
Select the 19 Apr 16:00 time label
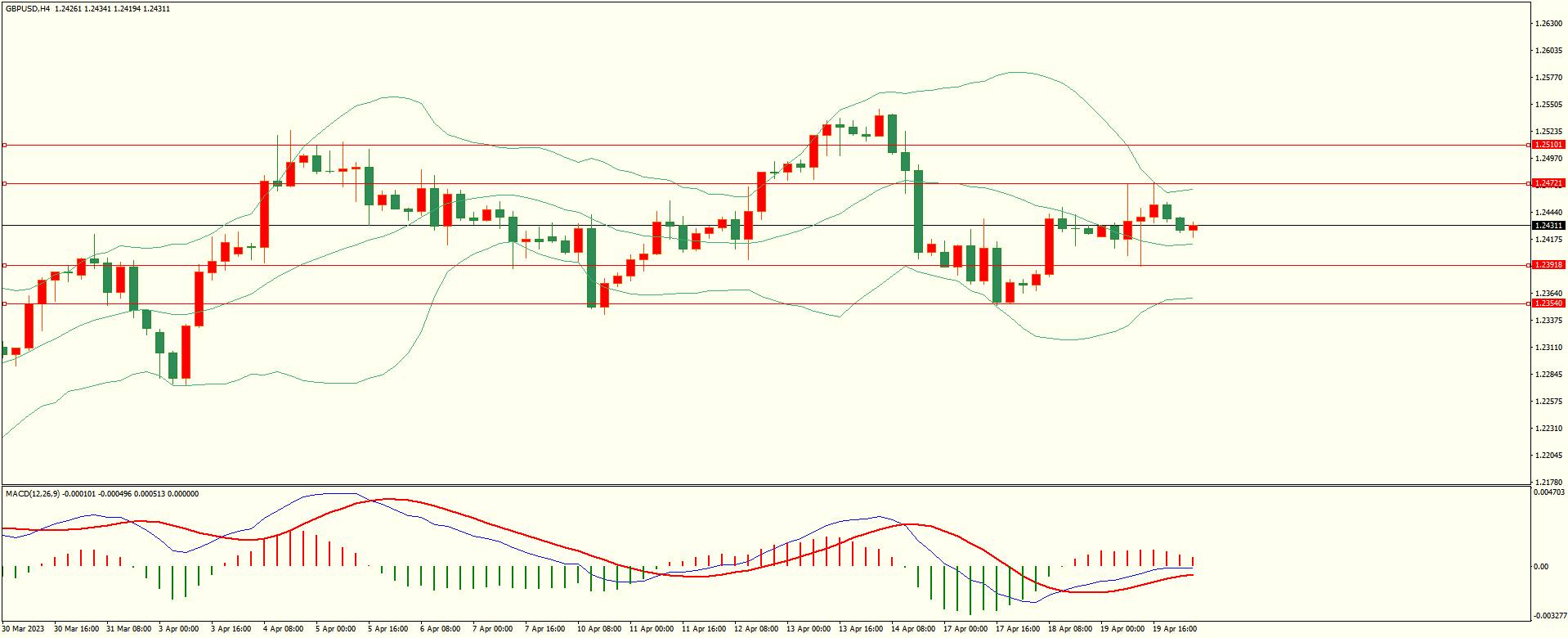[x=1175, y=629]
